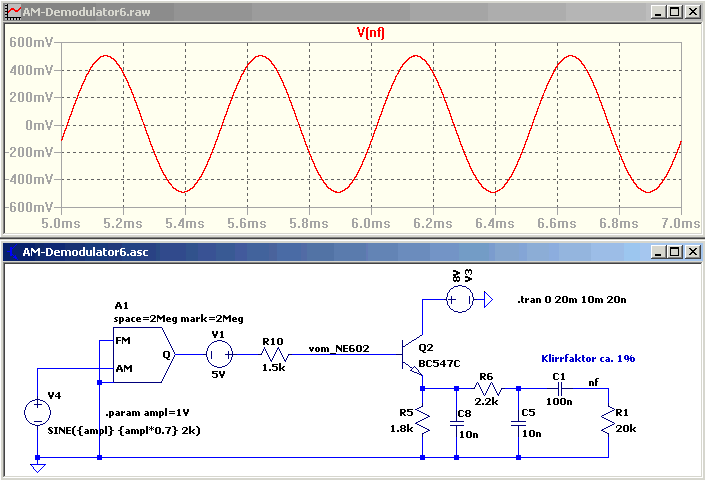Maximize the AM-Demodulator6.asc window
Screen dimensions: 705x480
674,252
